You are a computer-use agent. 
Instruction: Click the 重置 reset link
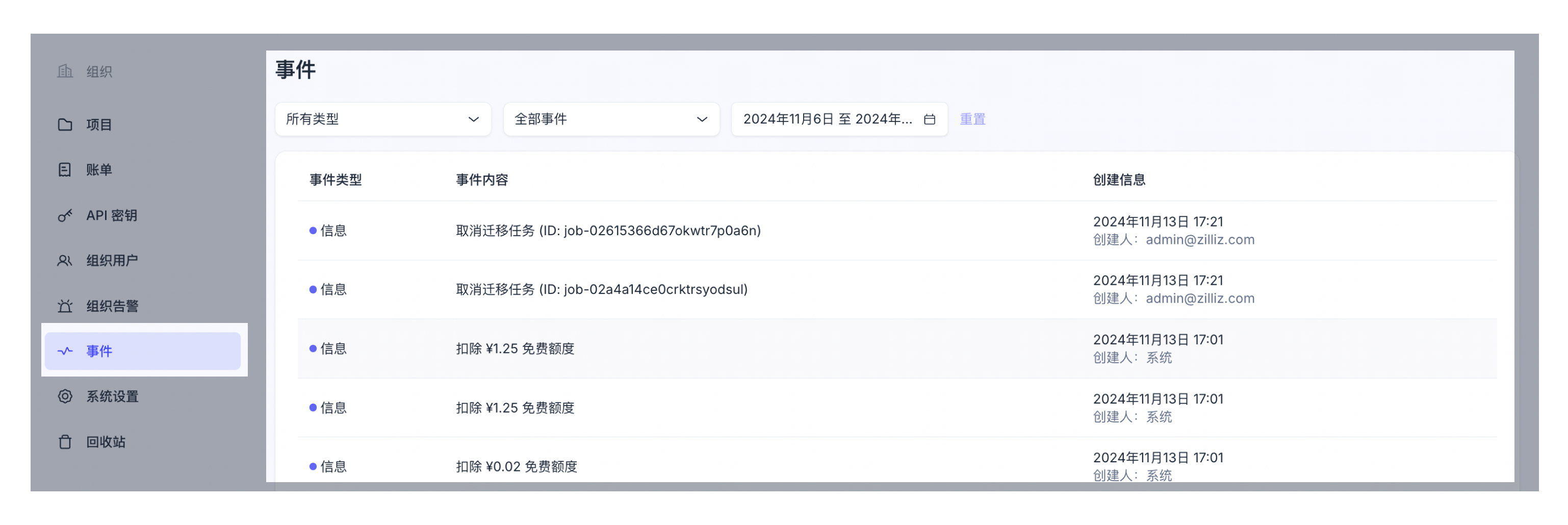tap(972, 119)
